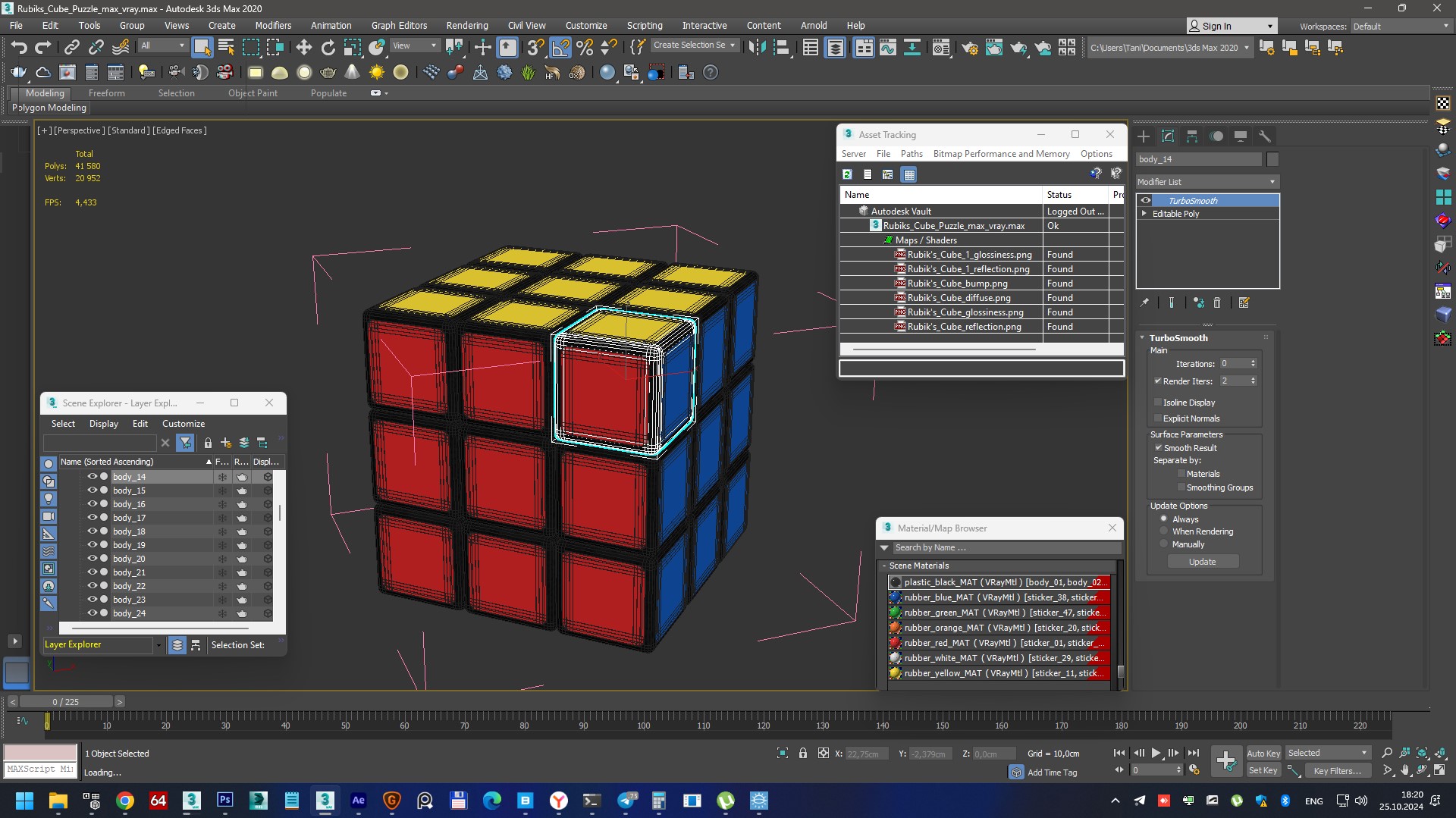
Task: Click Configure Modifier Sets icon
Action: (1244, 302)
